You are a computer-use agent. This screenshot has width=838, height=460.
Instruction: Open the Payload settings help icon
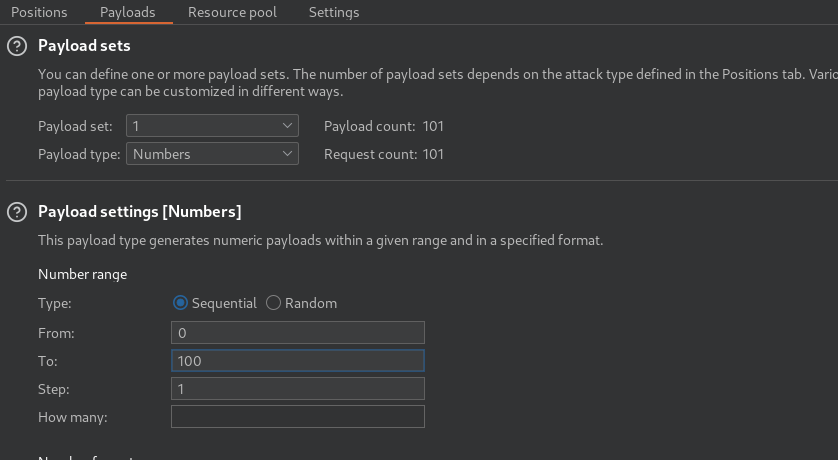point(16,212)
